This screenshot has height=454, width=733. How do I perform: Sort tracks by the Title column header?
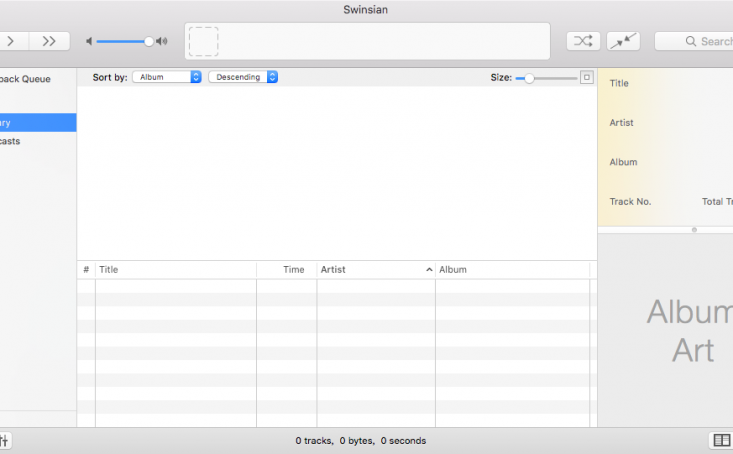(176, 270)
